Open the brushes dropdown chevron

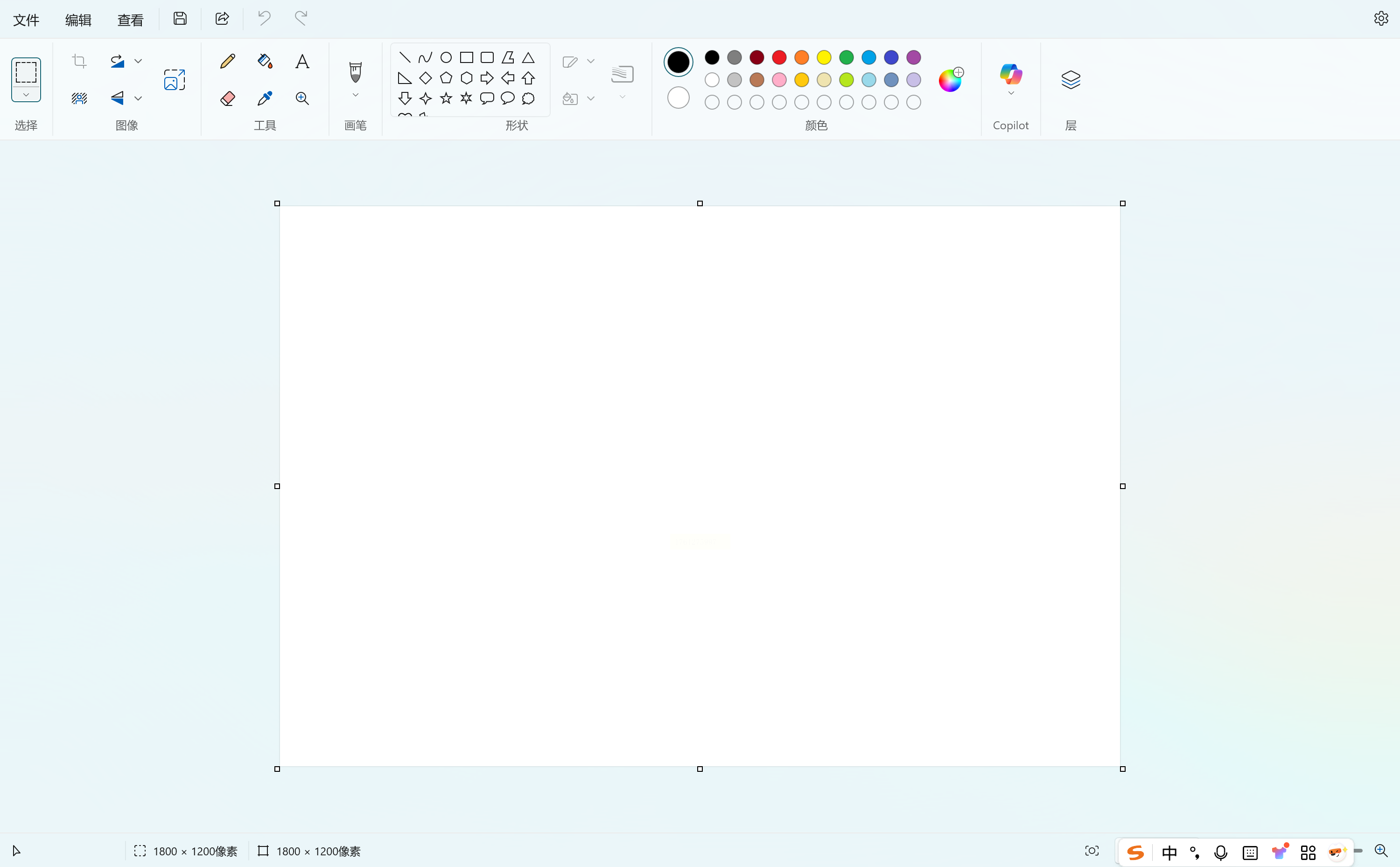click(356, 95)
